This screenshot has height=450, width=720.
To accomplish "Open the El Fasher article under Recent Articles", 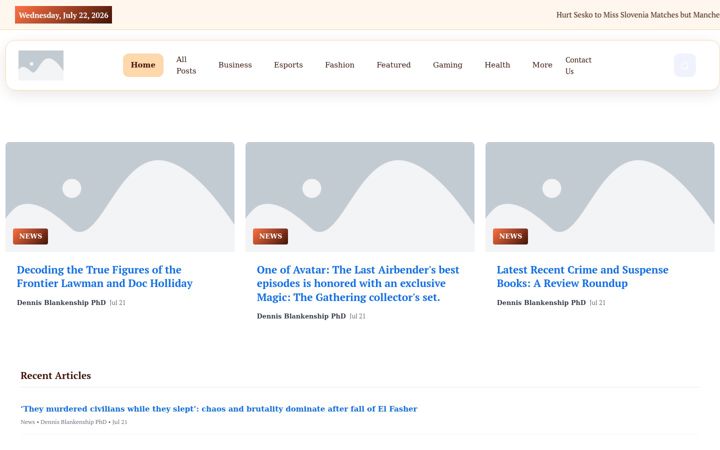I will 219,409.
